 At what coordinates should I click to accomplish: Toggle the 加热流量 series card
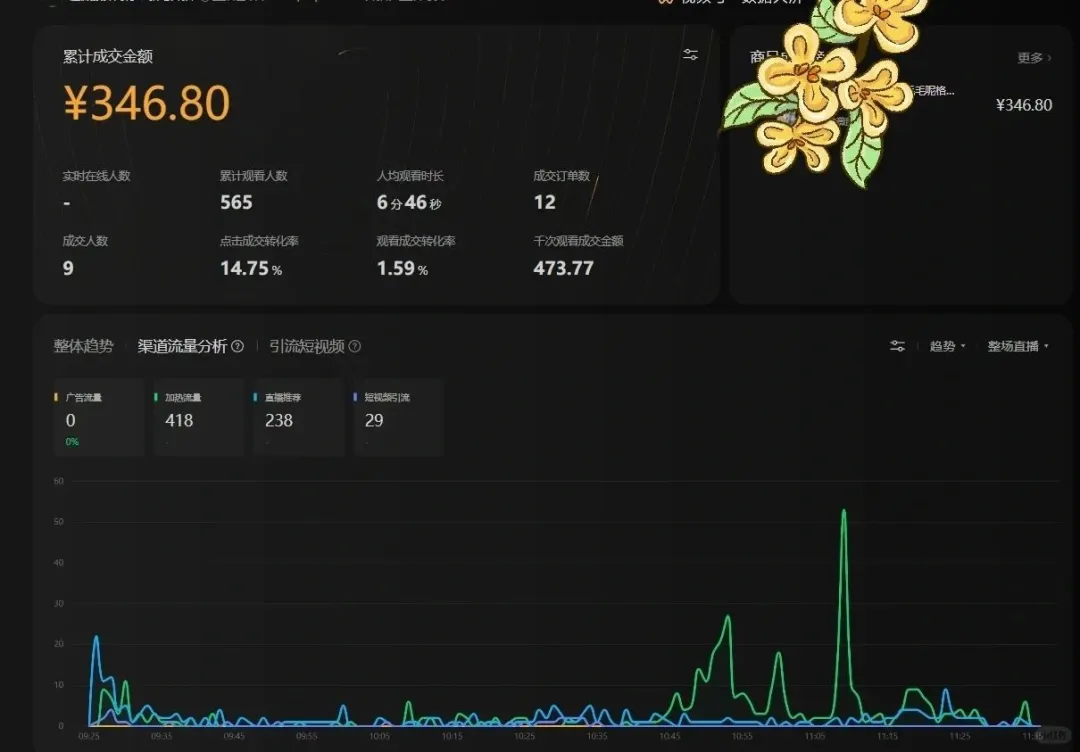tap(197, 417)
